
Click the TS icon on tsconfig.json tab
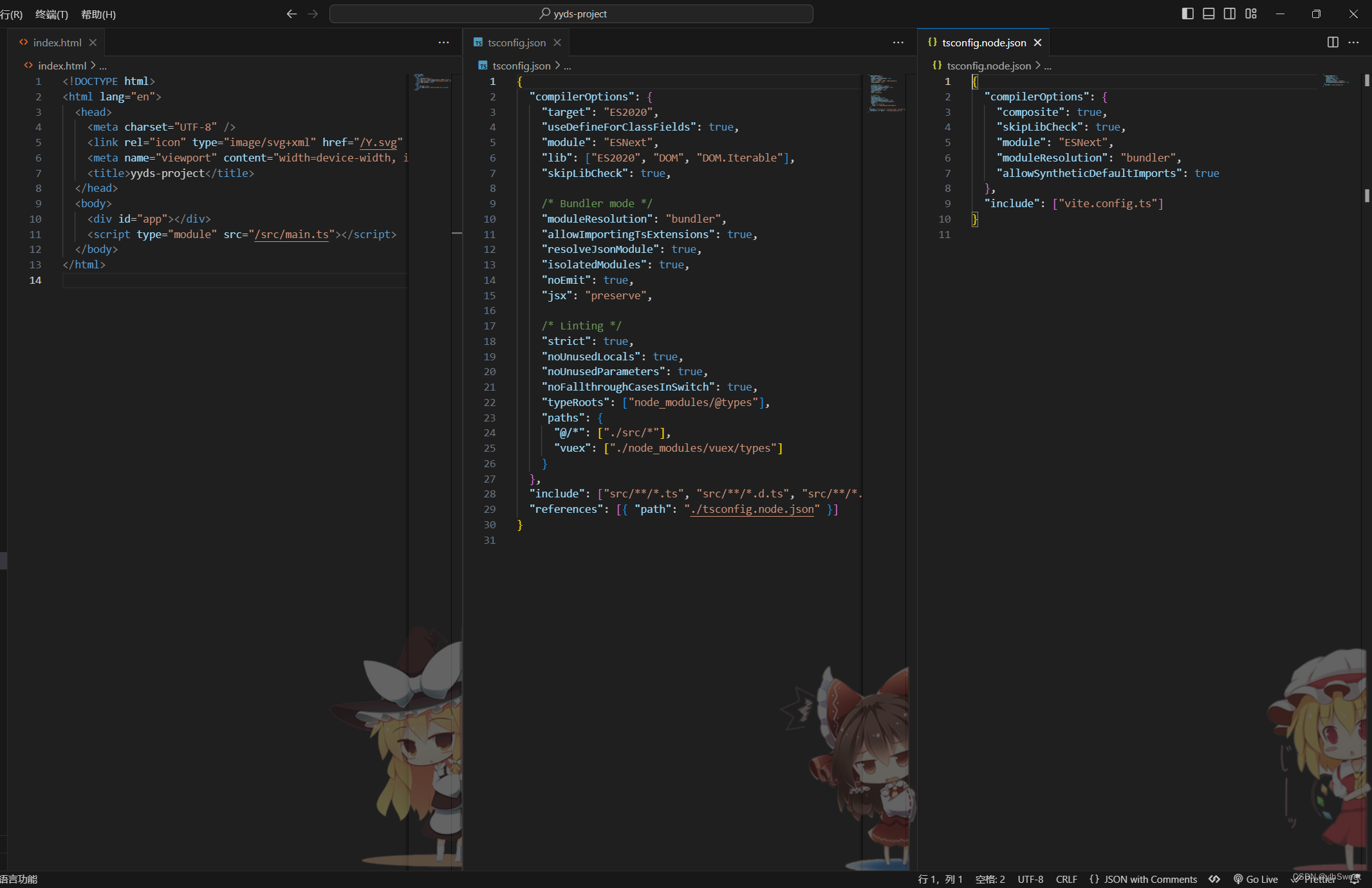click(478, 42)
